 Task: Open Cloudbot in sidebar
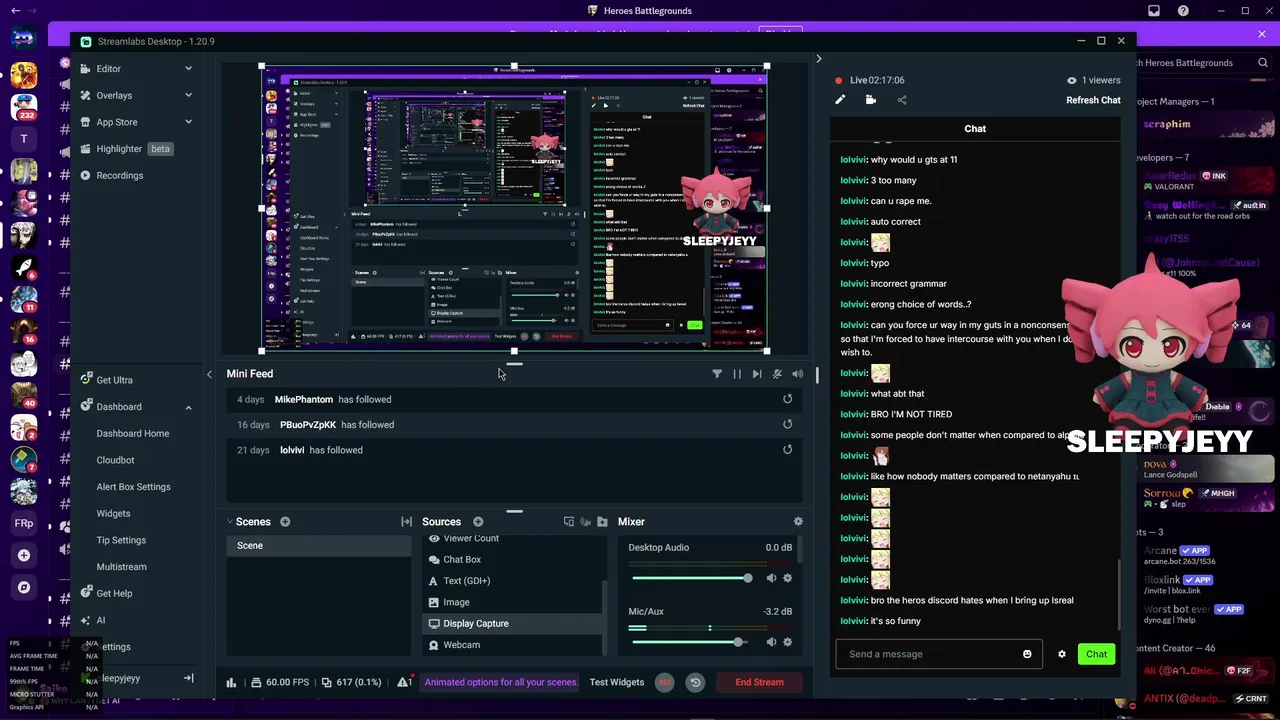[x=115, y=460]
